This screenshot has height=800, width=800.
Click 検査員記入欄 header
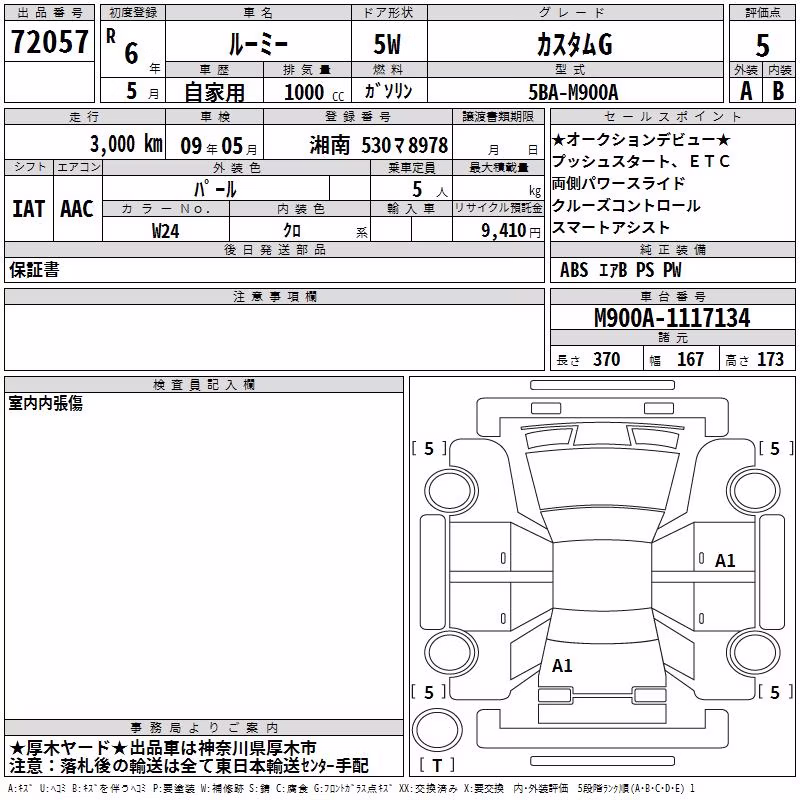pyautogui.click(x=204, y=385)
